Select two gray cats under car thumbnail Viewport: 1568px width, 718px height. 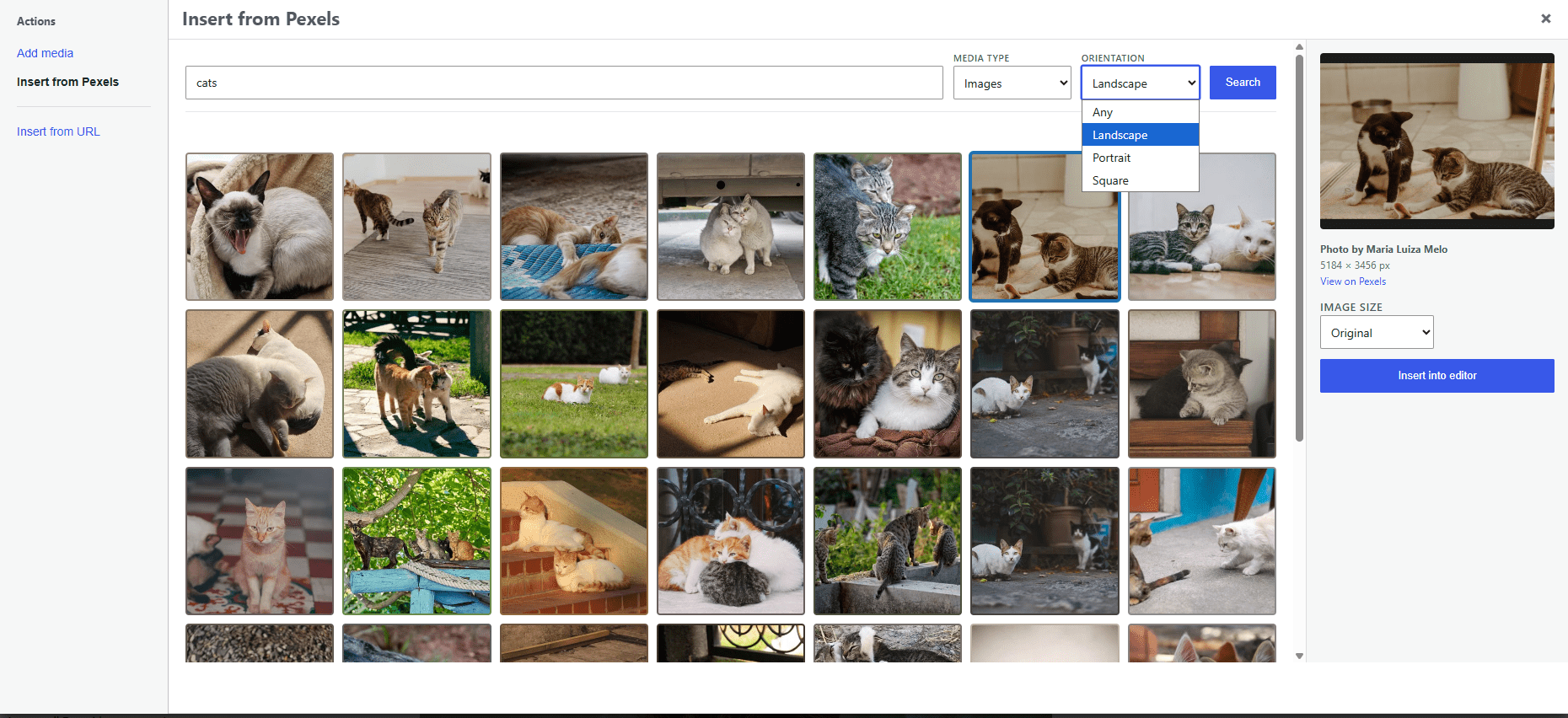[x=731, y=227]
